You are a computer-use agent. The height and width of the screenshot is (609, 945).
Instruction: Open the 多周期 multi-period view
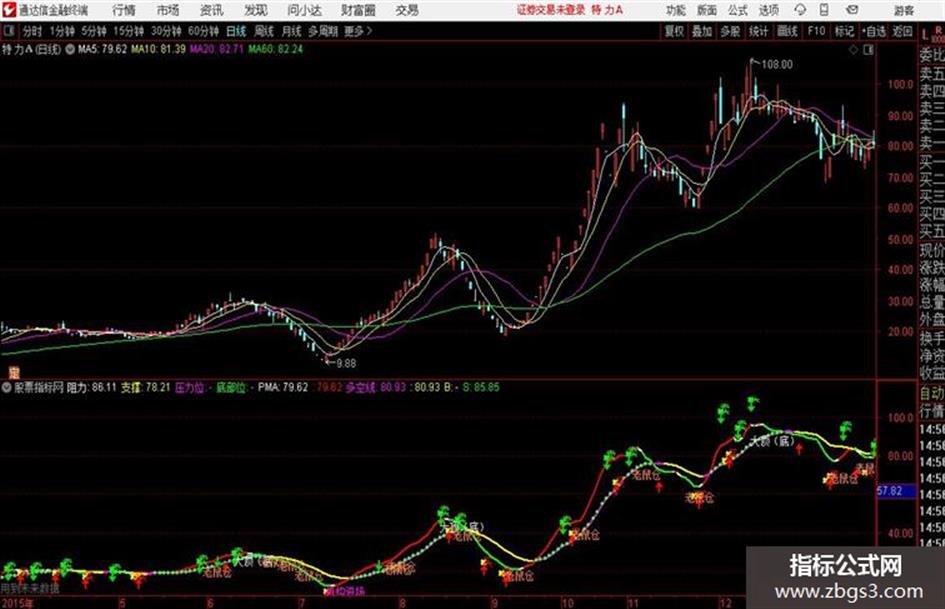(323, 31)
